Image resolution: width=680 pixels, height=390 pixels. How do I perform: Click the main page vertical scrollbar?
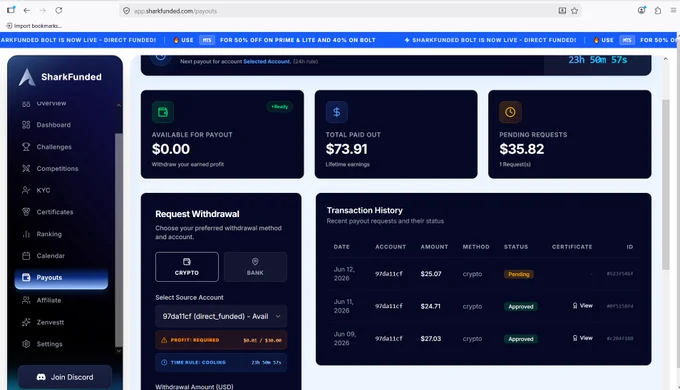coord(666,184)
